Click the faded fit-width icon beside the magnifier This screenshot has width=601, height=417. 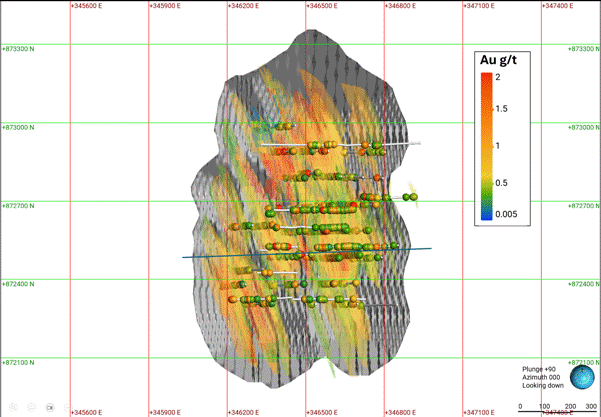pyautogui.click(x=32, y=407)
